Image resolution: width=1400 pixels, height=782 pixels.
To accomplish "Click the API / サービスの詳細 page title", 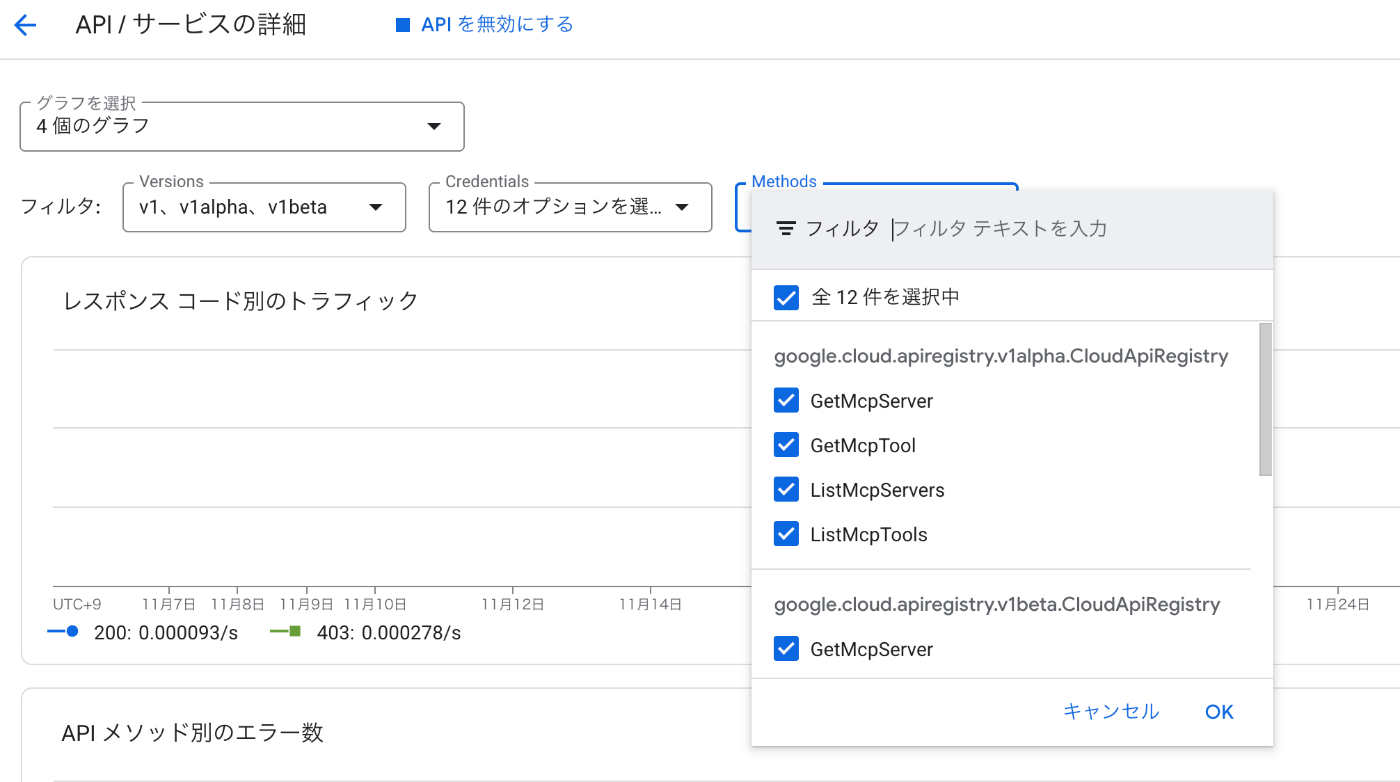I will (191, 25).
